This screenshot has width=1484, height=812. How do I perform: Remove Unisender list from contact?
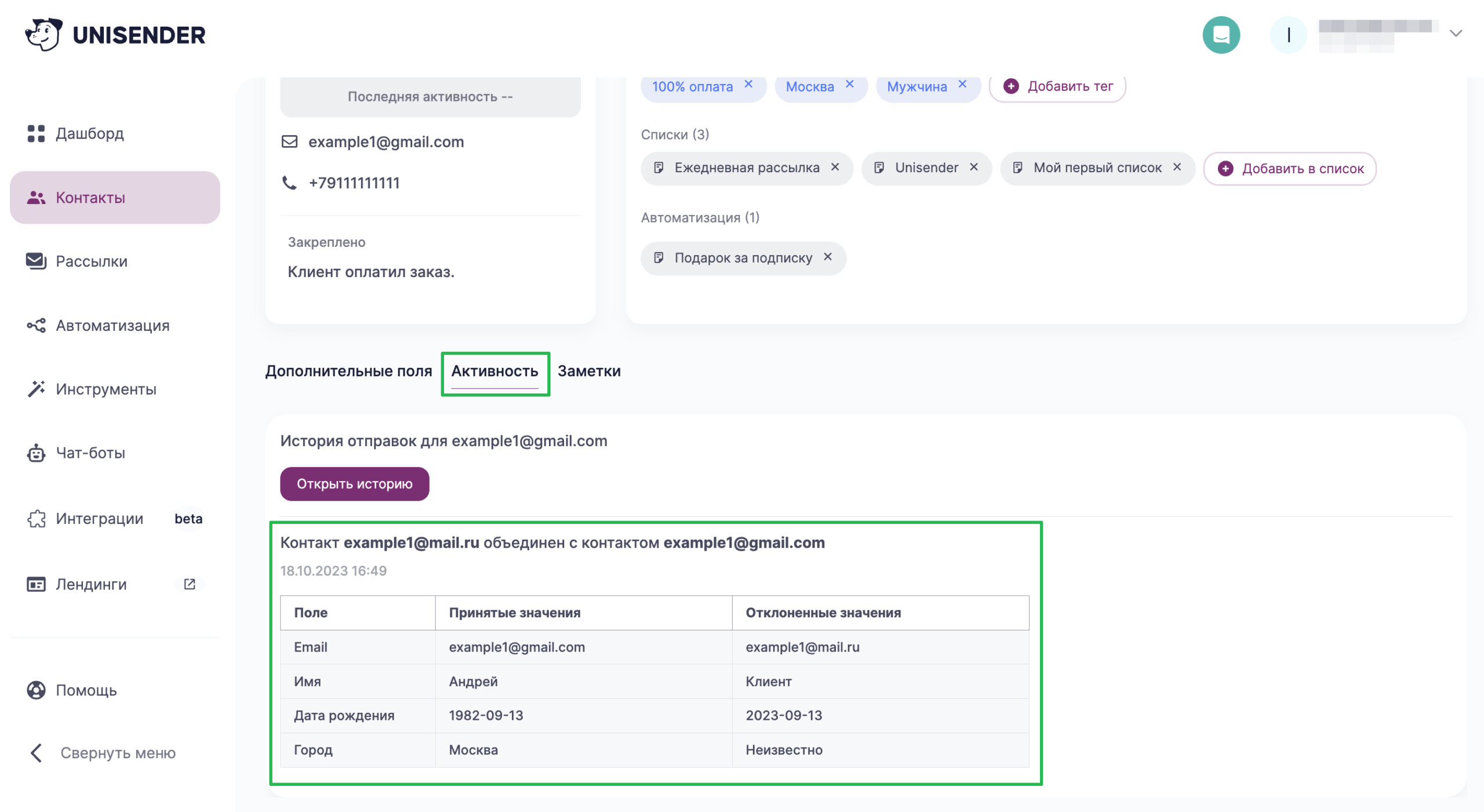pyautogui.click(x=974, y=167)
